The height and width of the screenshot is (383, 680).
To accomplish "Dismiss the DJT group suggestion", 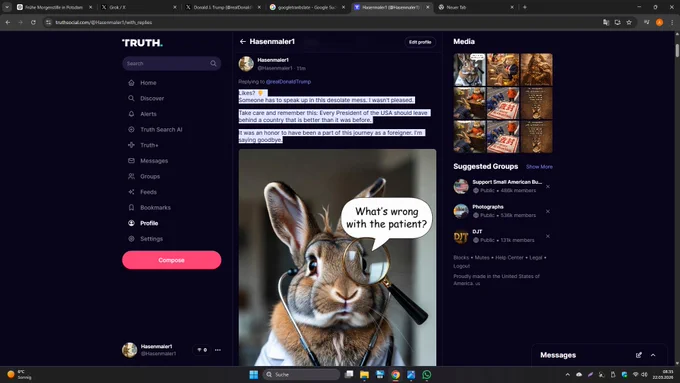I will pyautogui.click(x=548, y=236).
